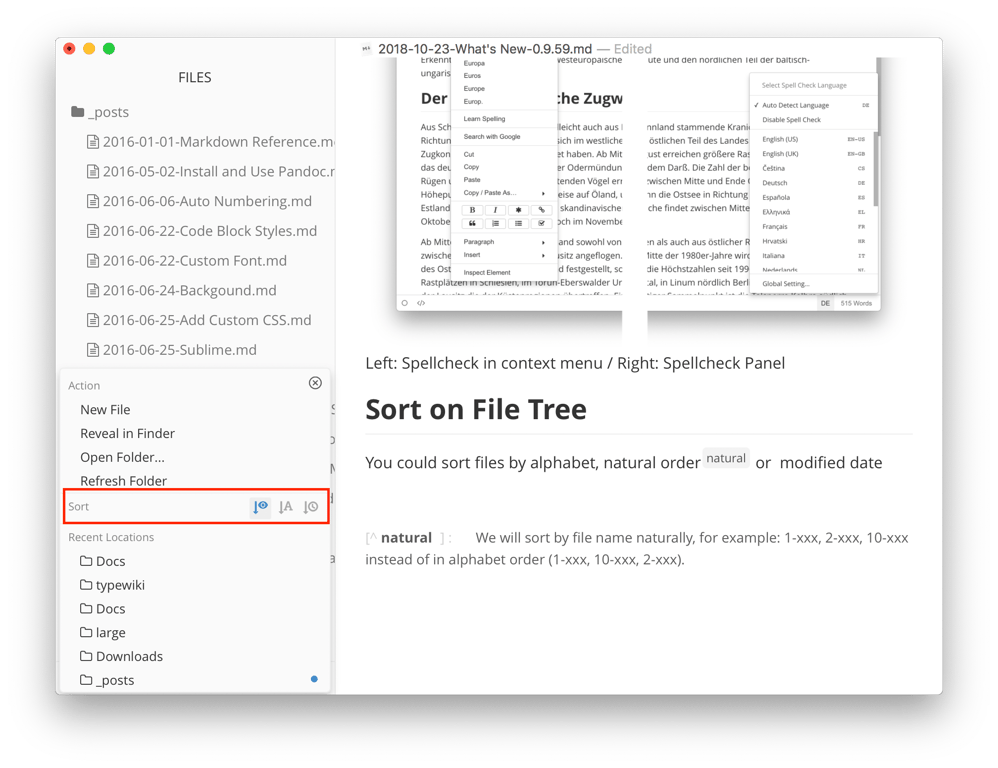This screenshot has height=768, width=998.
Task: Click the 'You could sort files' paragraph
Action: pos(624,463)
